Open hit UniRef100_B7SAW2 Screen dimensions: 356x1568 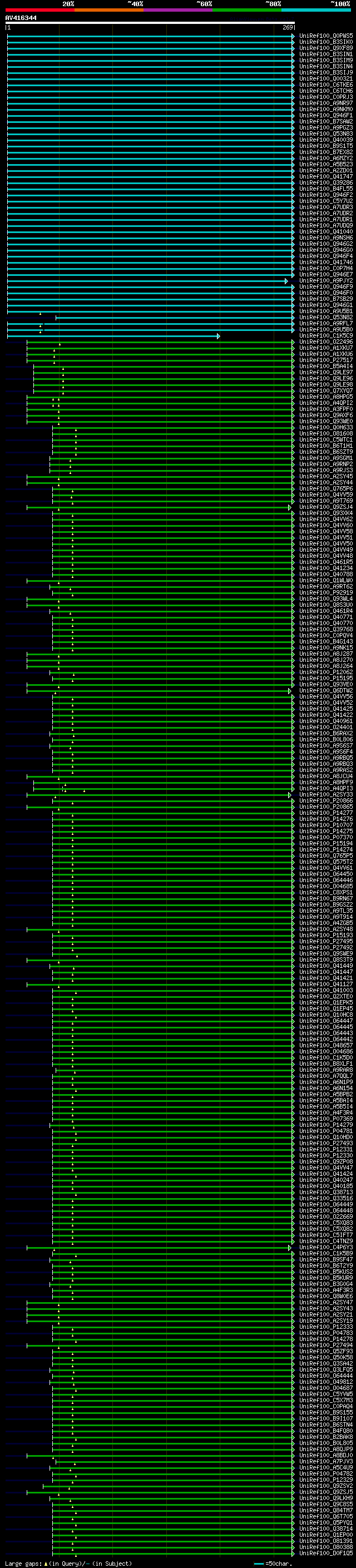[x=326, y=122]
